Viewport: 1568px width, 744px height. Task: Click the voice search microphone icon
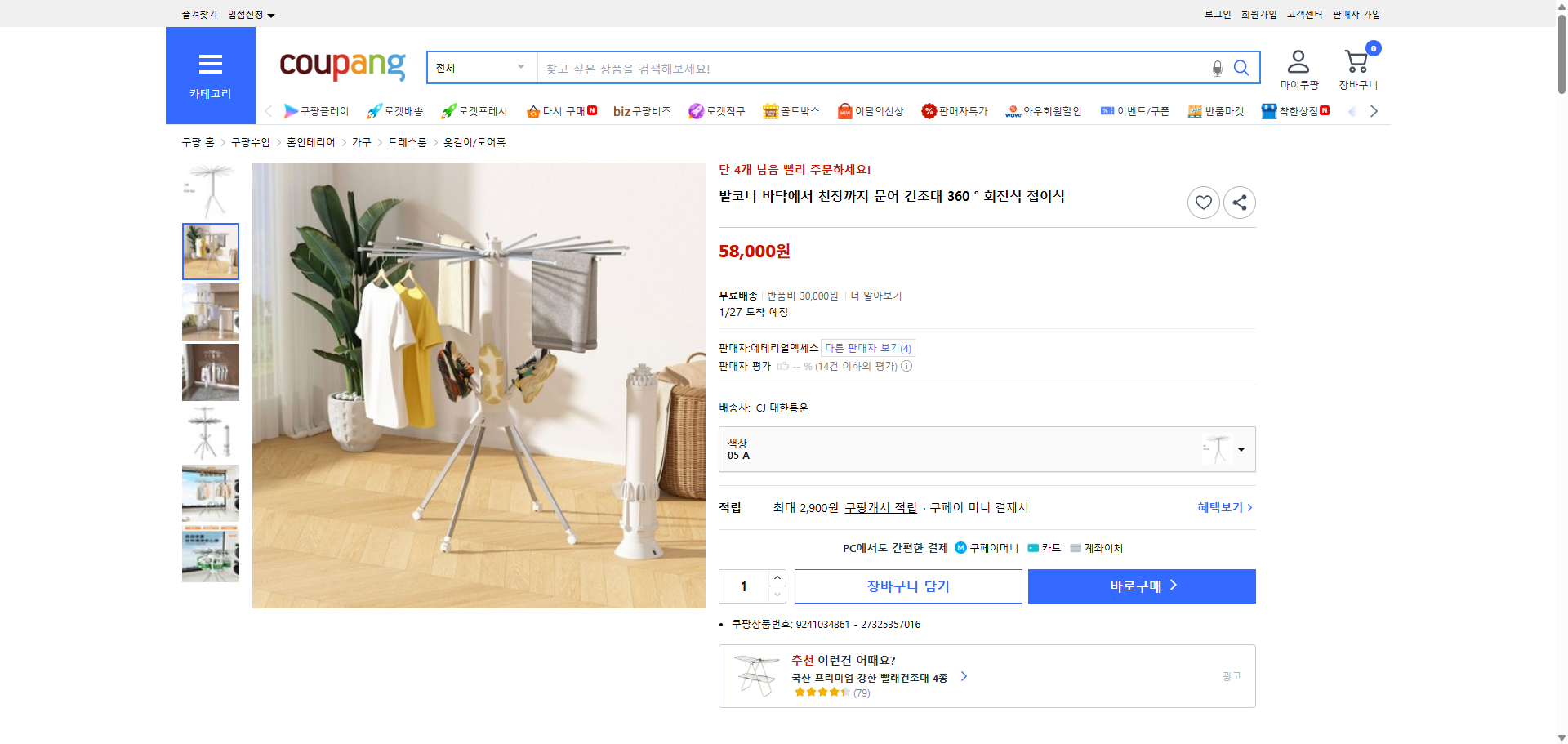point(1216,68)
